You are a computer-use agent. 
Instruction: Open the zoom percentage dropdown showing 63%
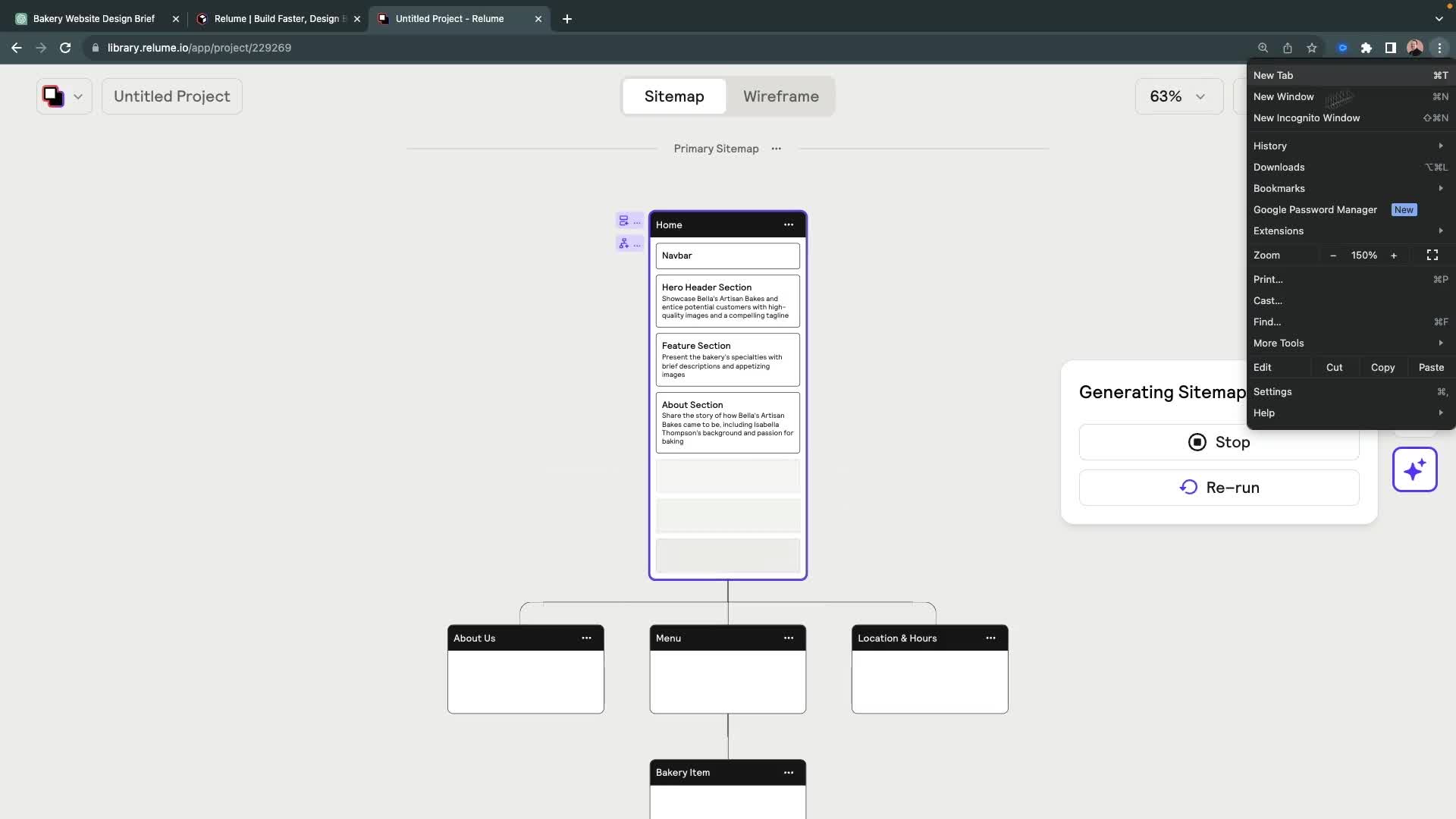[x=1179, y=96]
